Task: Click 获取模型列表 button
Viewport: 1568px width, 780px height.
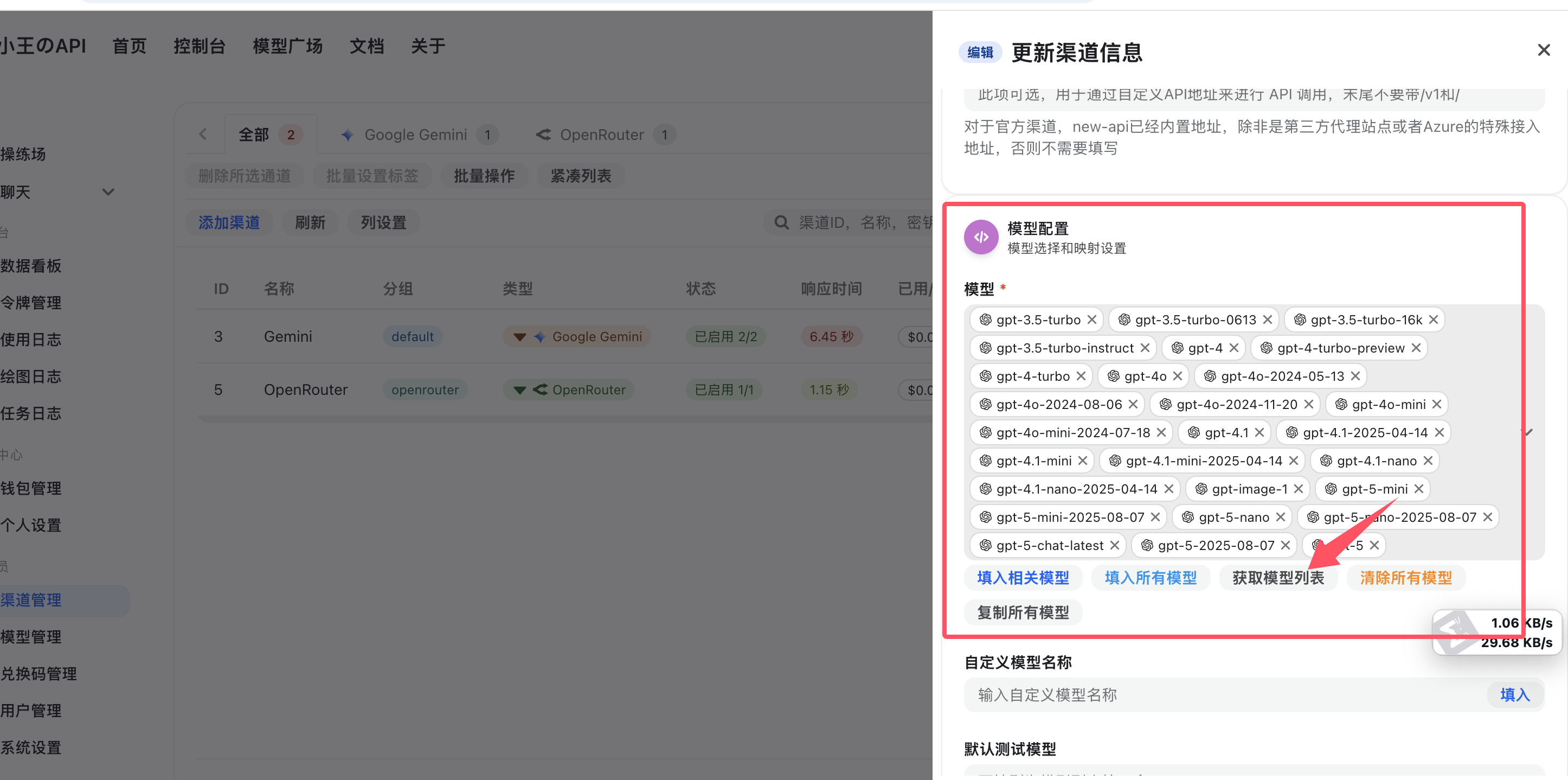Action: (x=1278, y=578)
